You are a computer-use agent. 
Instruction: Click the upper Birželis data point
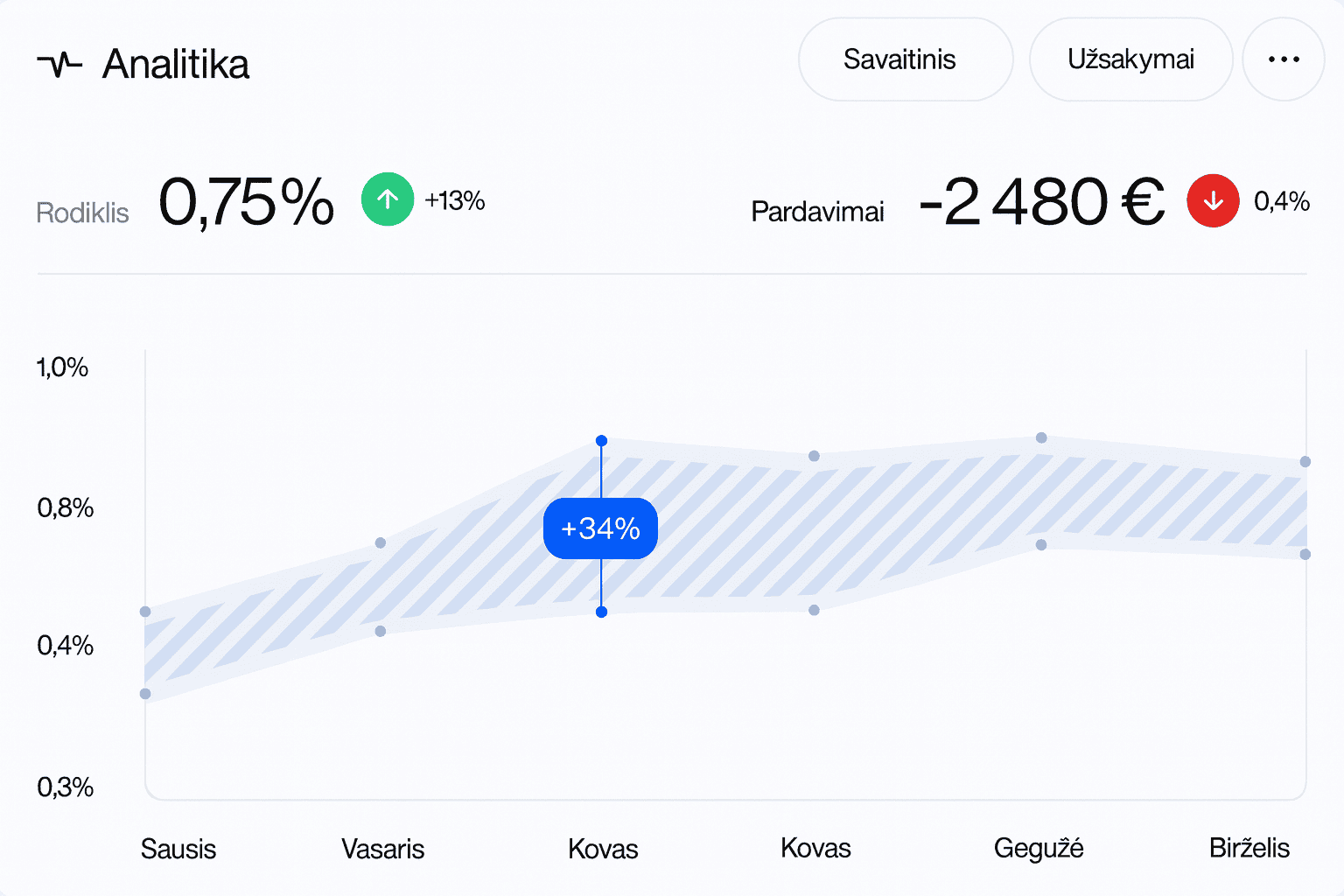coord(1305,462)
